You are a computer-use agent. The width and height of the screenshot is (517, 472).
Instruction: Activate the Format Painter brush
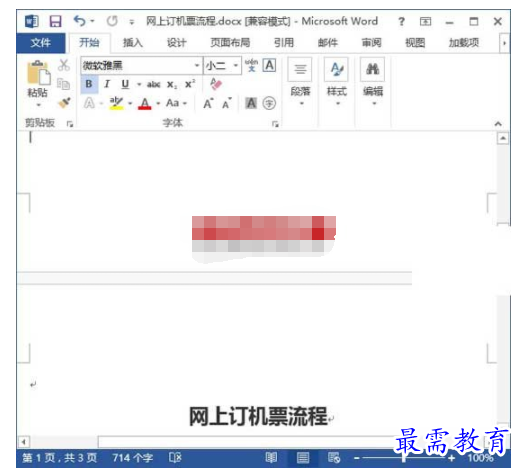pyautogui.click(x=64, y=103)
